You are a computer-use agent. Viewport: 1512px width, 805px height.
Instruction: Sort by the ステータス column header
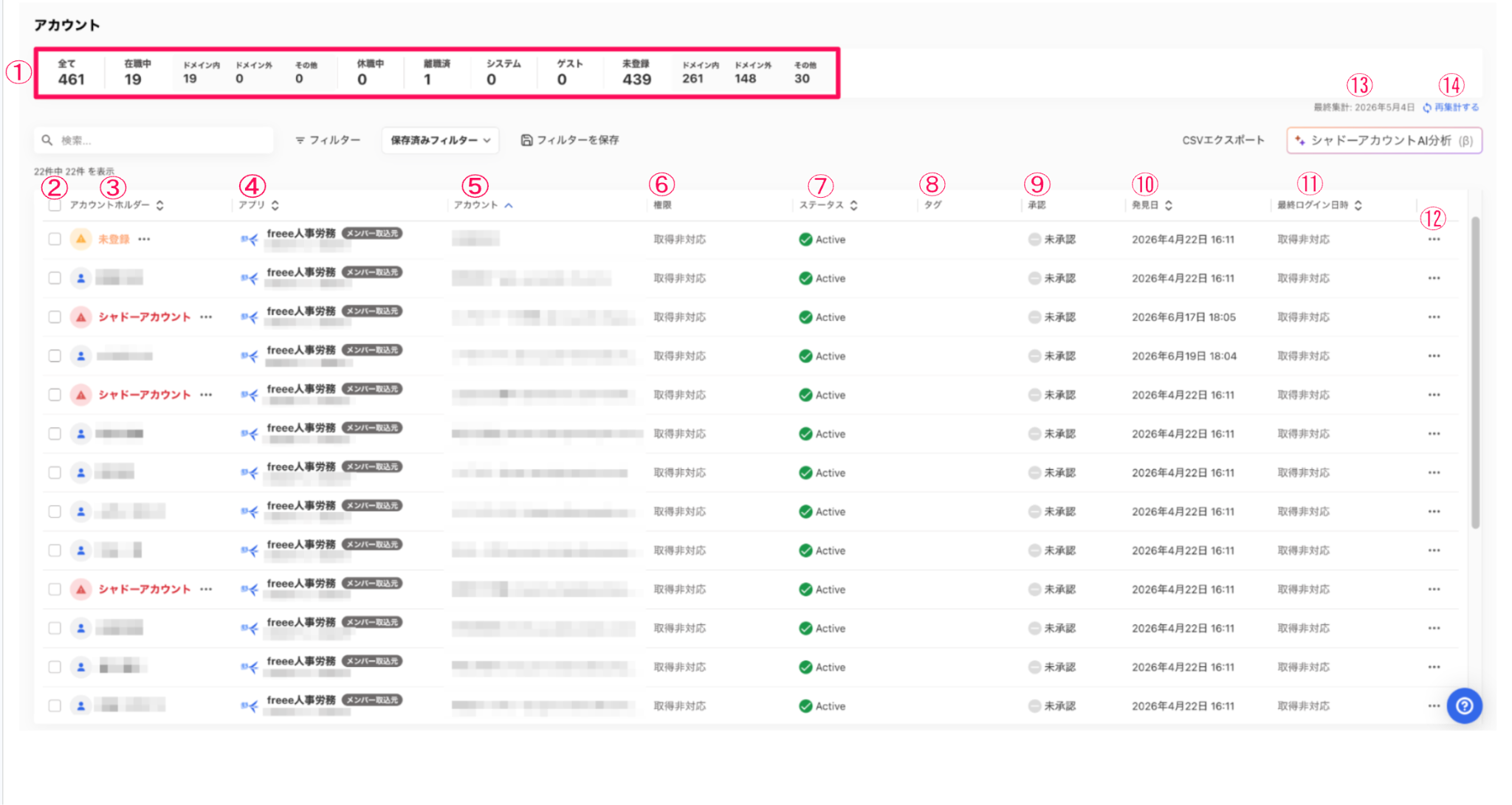click(828, 205)
